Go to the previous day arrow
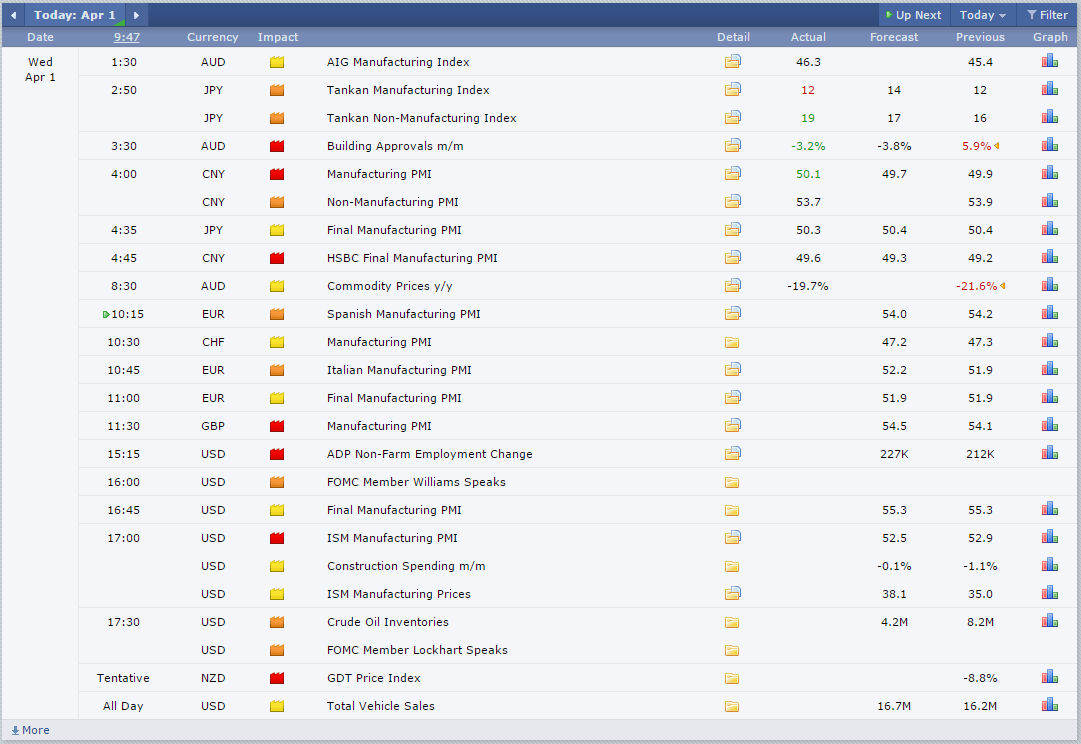Viewport: 1081px width, 744px height. 13,15
